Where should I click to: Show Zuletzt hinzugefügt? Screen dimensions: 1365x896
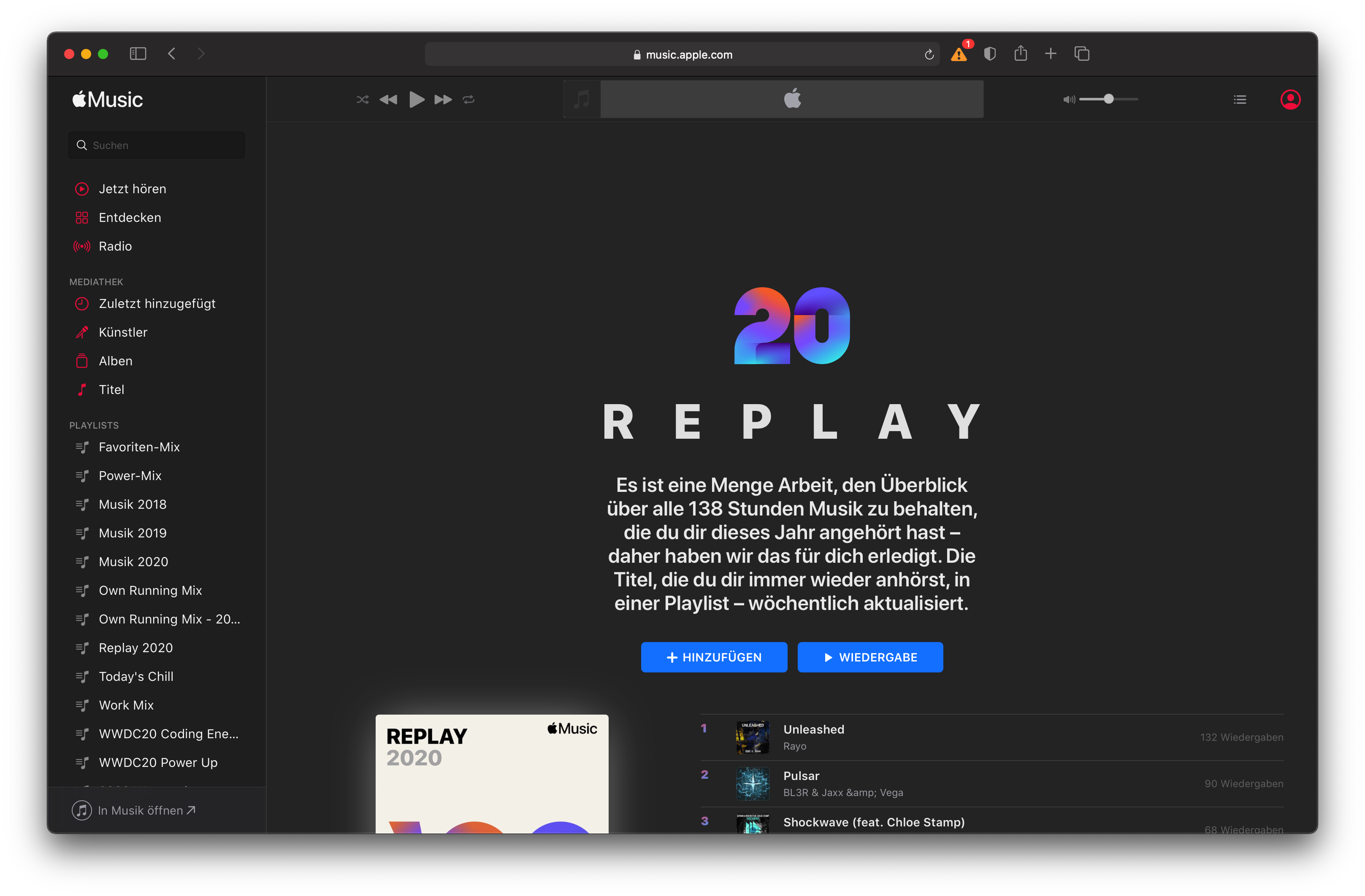coord(157,303)
